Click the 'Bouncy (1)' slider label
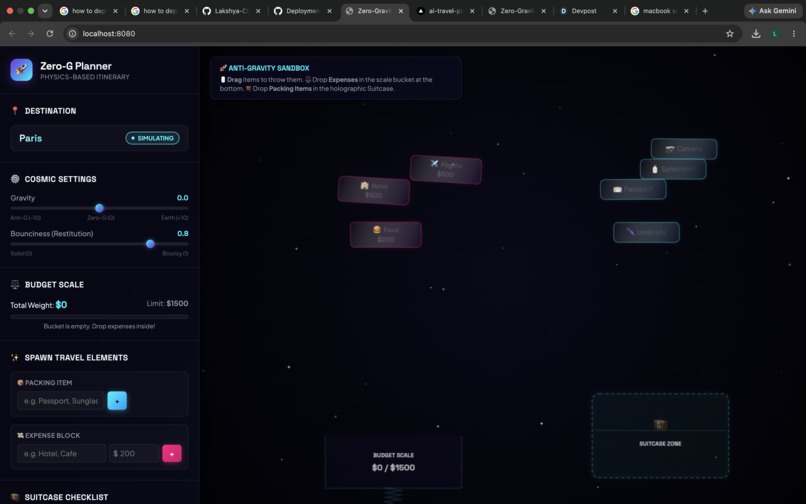 [x=175, y=254]
